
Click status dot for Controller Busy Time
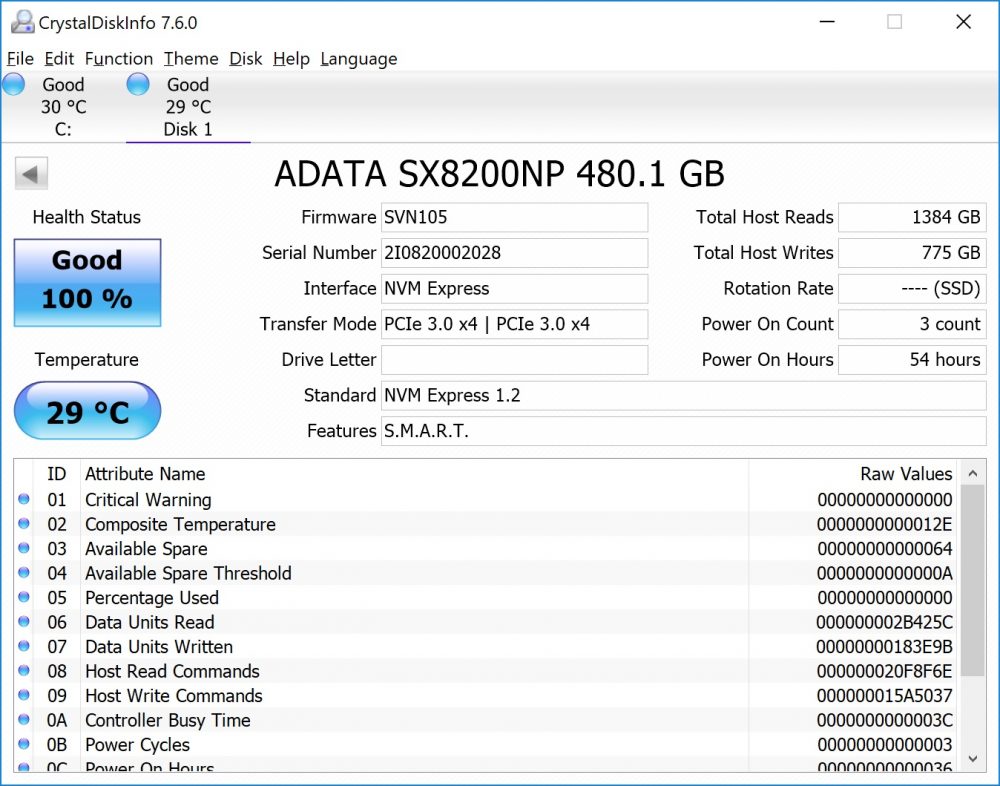[x=24, y=719]
